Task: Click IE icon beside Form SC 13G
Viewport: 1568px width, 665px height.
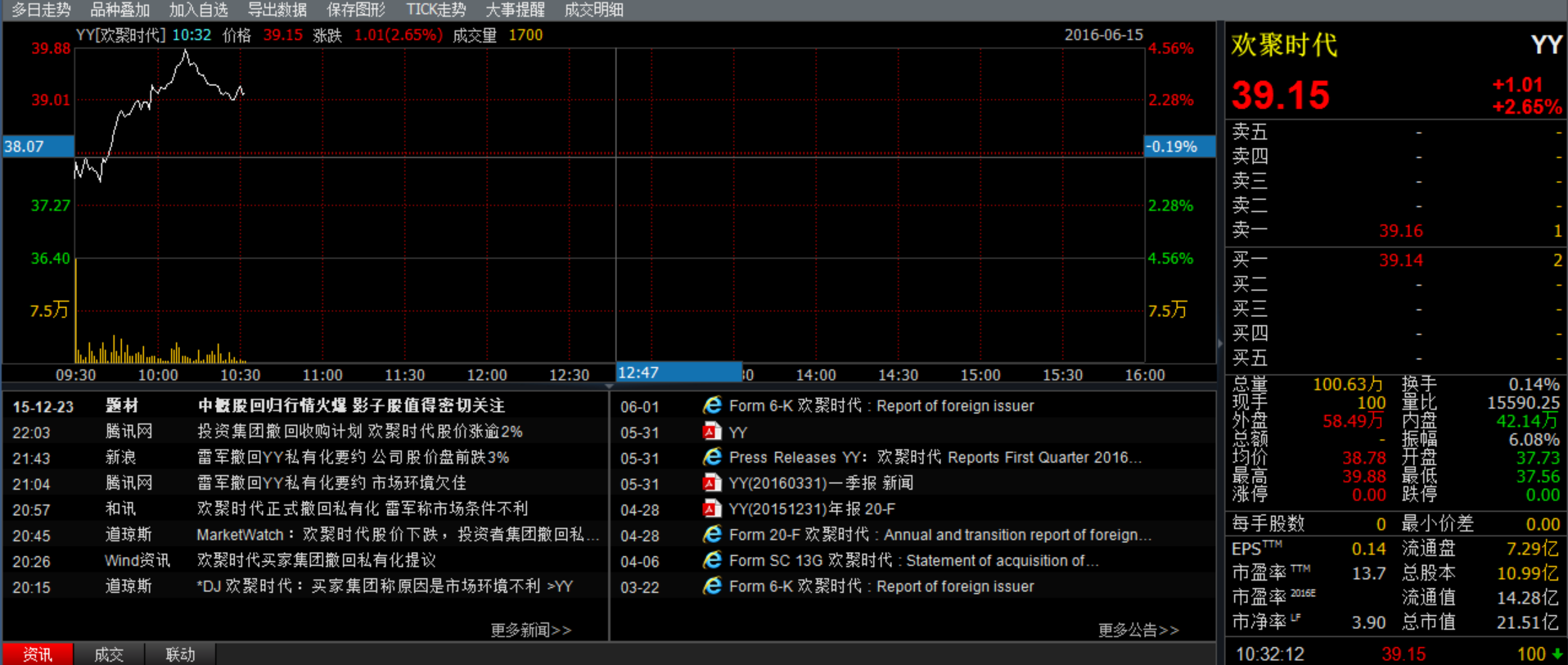Action: pyautogui.click(x=712, y=560)
